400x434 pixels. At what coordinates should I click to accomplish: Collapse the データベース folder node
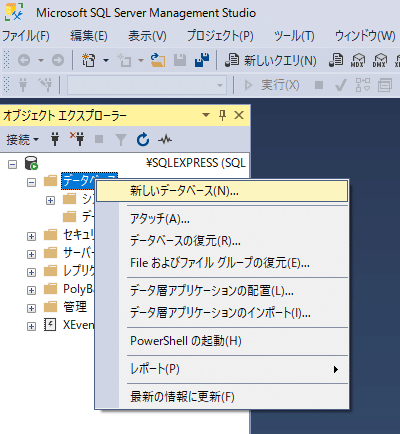pos(31,182)
